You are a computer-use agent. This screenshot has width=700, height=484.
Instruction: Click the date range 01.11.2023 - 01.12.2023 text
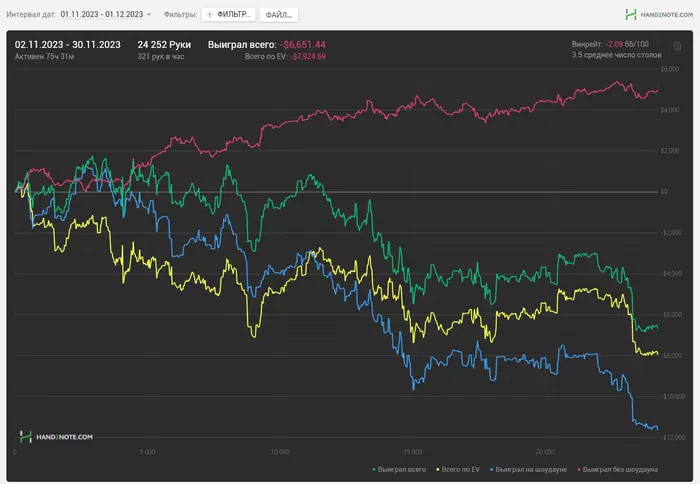[x=101, y=15]
